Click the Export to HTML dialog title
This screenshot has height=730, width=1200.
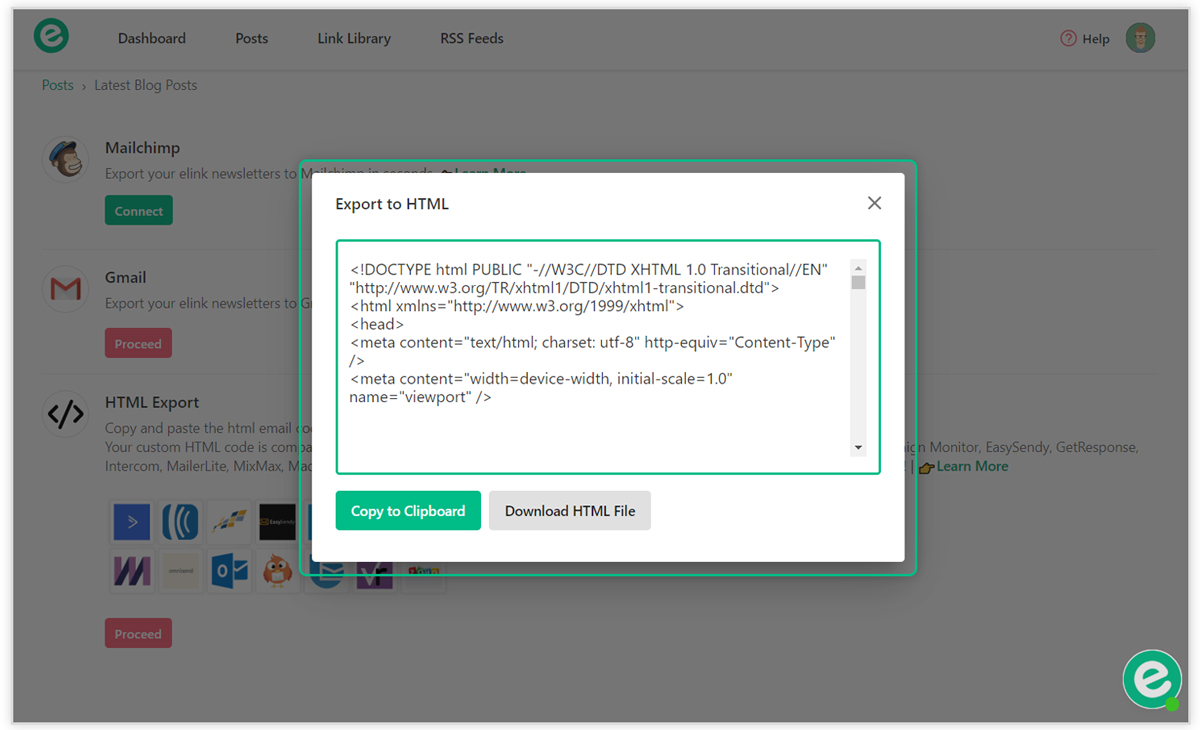coord(392,204)
